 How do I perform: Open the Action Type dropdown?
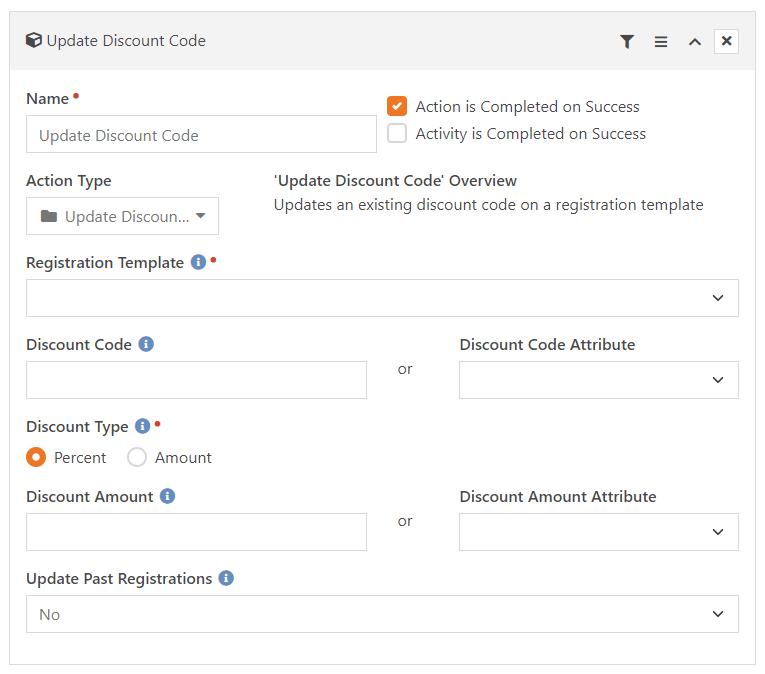122,216
